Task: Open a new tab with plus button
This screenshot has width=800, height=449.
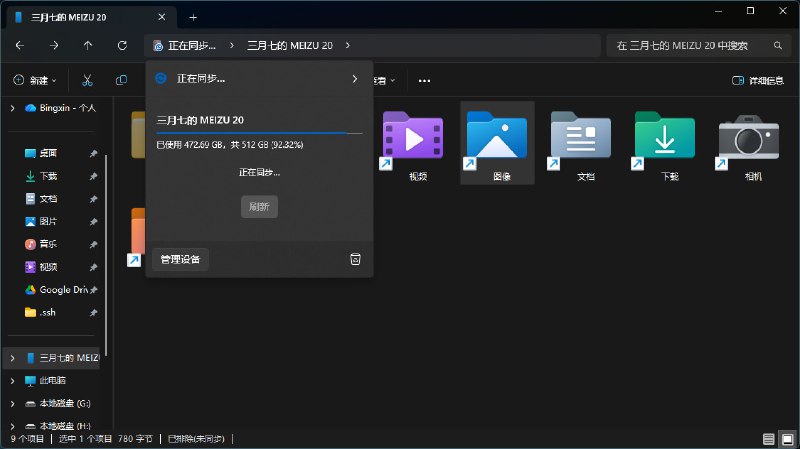Action: click(193, 17)
